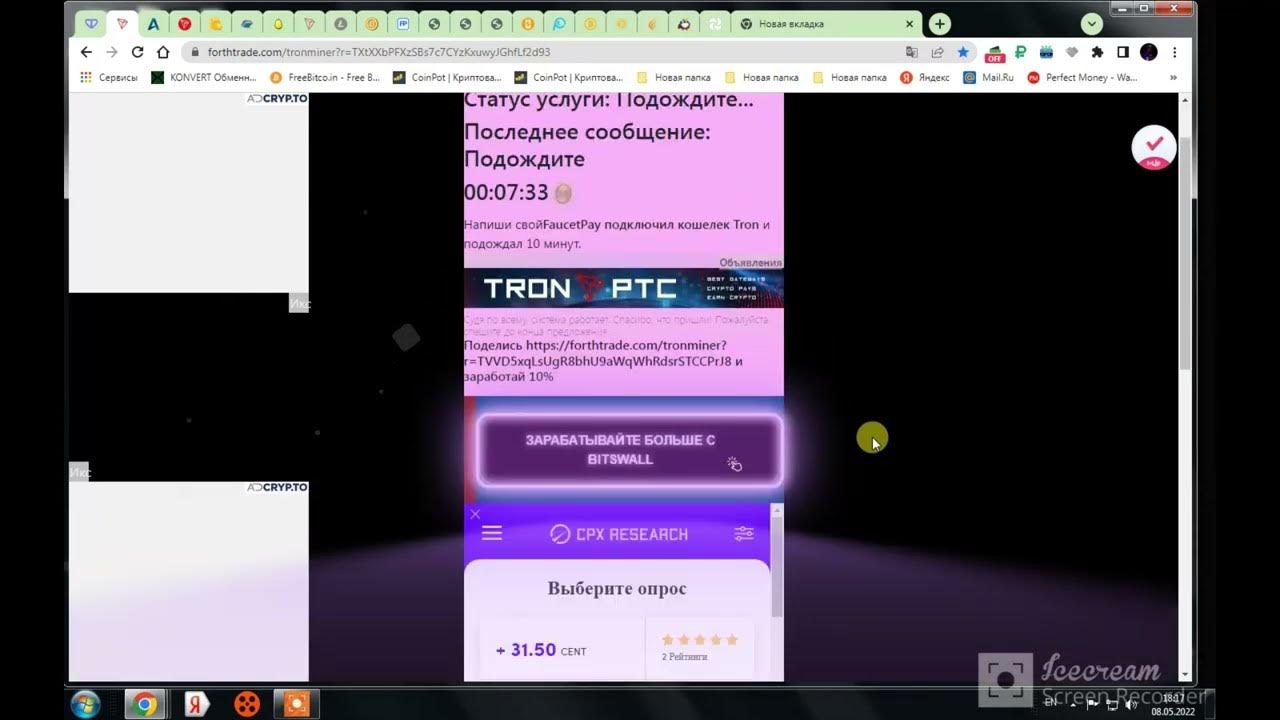Open Chrome three-dot menu

[1174, 52]
